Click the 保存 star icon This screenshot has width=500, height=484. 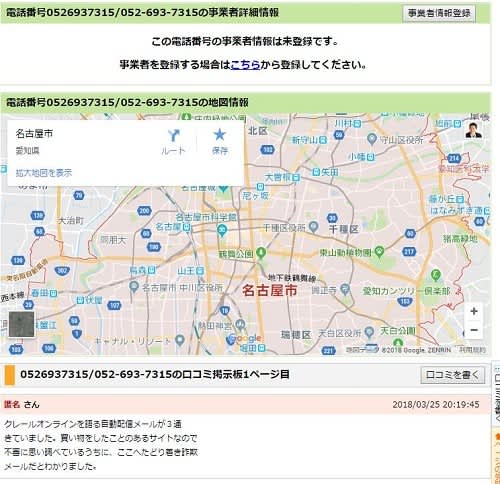tap(220, 135)
